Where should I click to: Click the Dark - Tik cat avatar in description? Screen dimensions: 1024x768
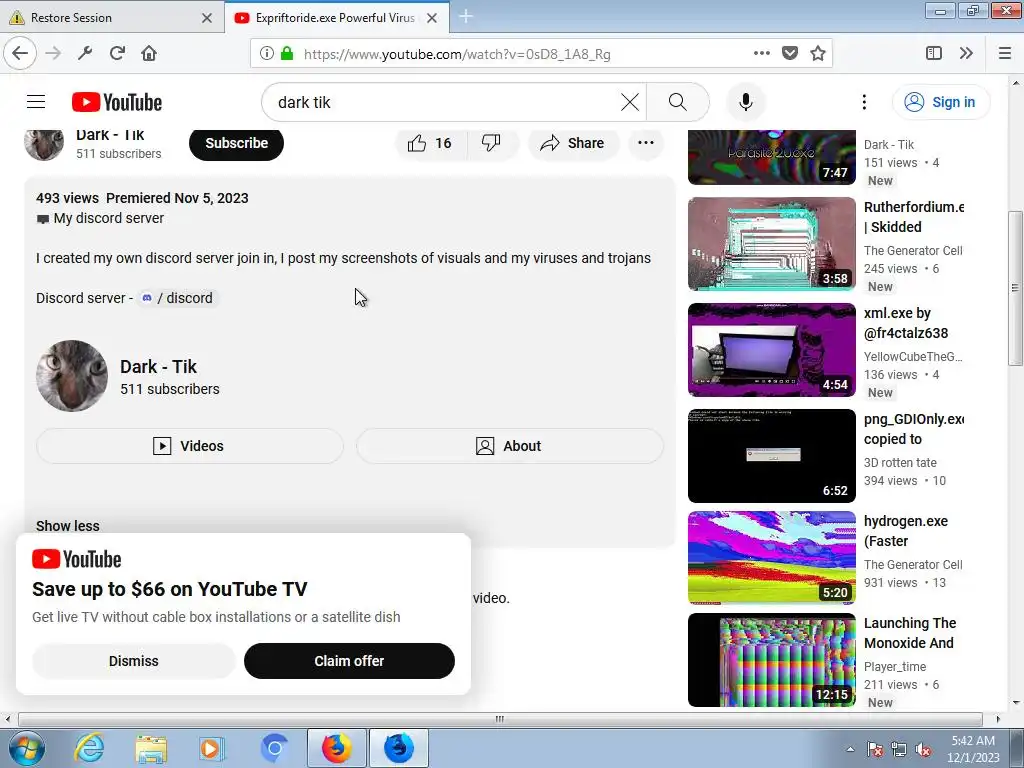click(x=72, y=376)
